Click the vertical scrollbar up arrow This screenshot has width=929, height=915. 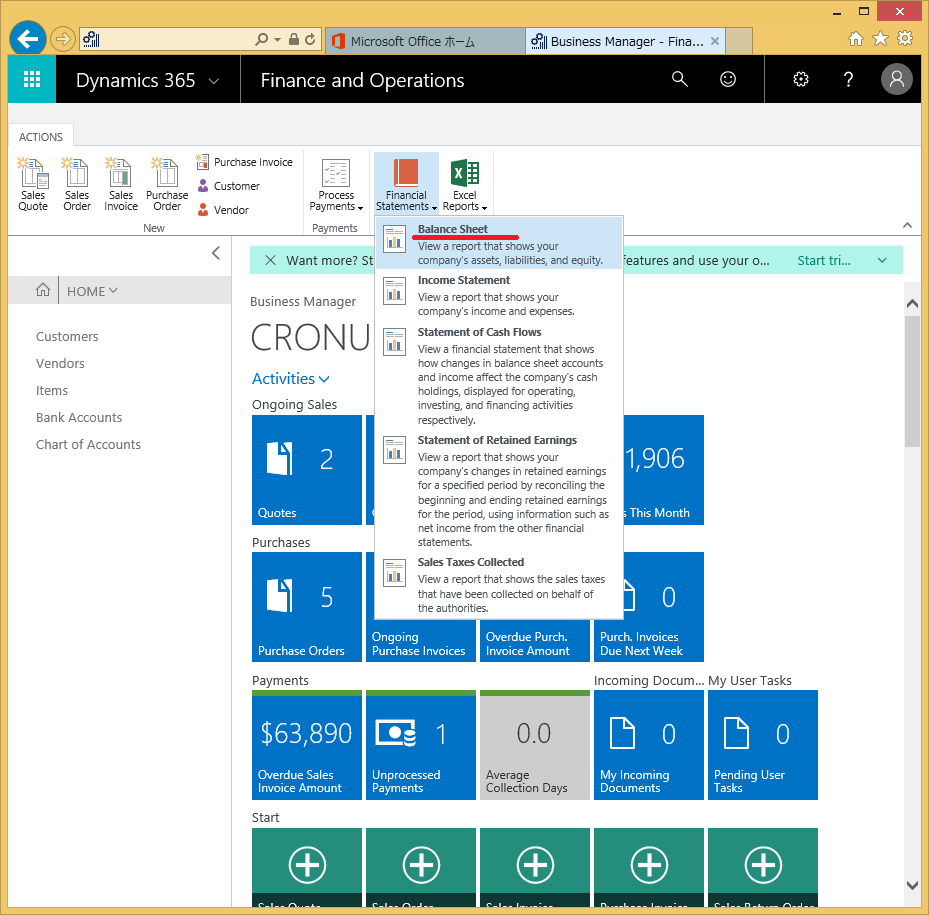pos(912,303)
